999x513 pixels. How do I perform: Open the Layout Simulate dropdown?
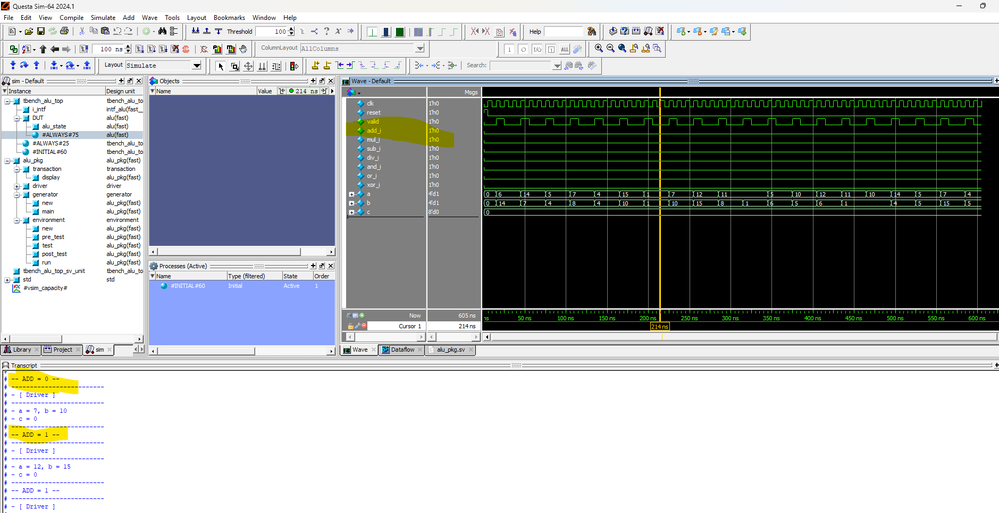pos(196,66)
